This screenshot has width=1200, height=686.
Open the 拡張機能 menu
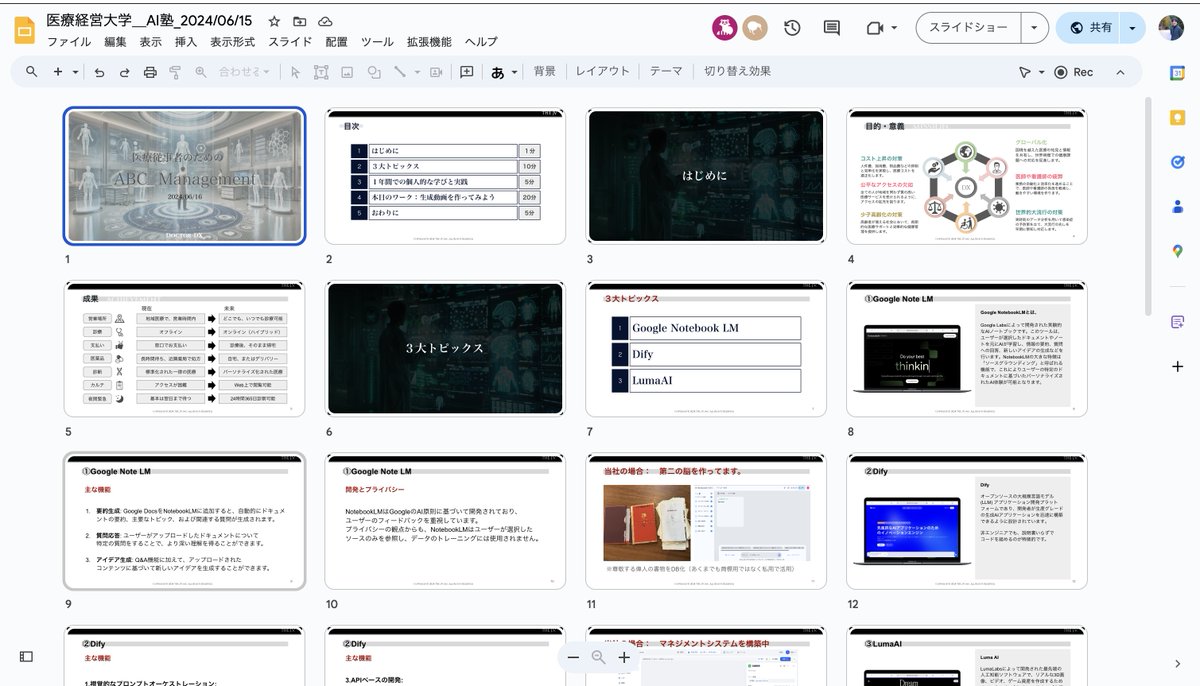click(x=428, y=42)
